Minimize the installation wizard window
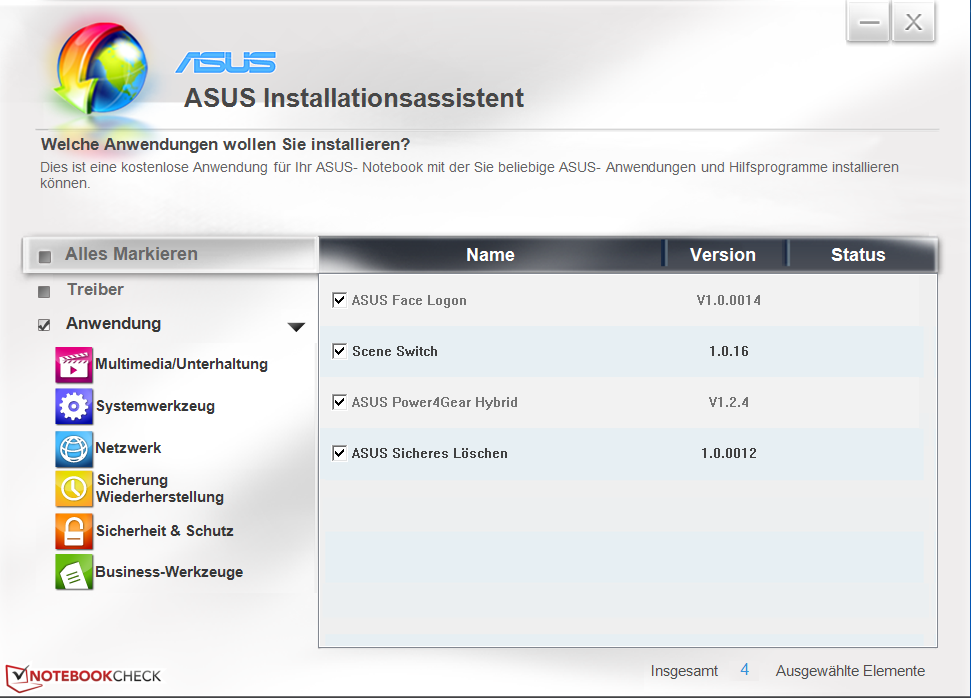971x698 pixels. 869,22
